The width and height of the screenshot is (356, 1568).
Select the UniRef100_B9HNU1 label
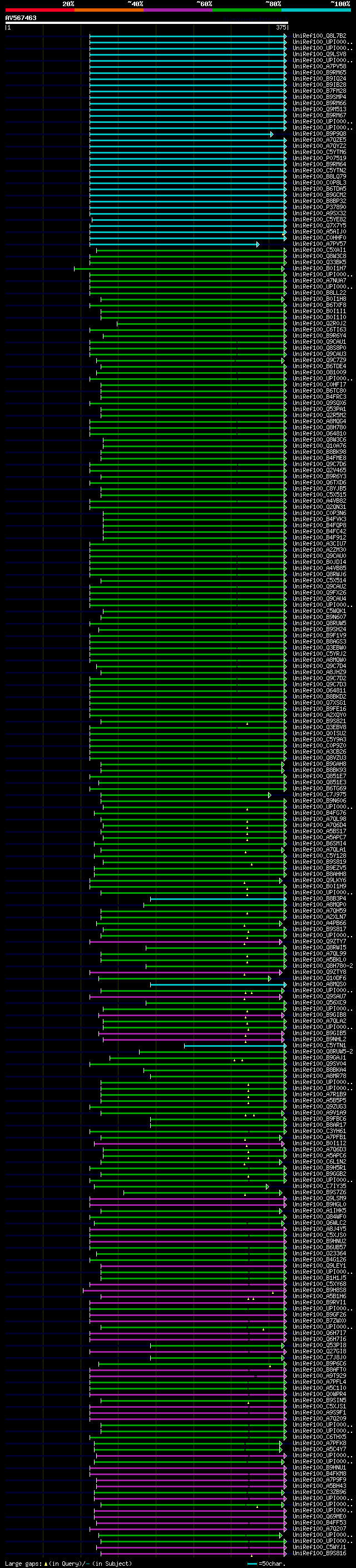[x=319, y=1467]
